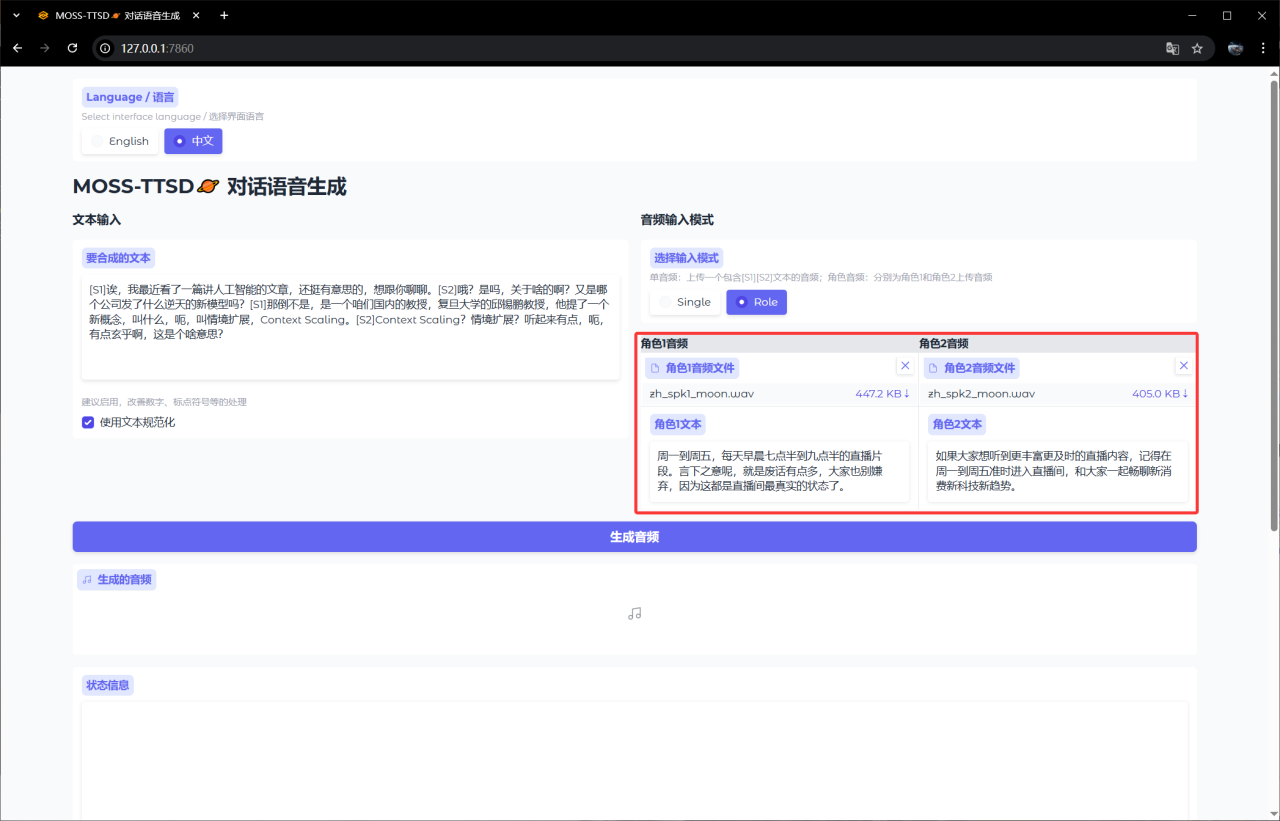Click the 文本输入 section heading
This screenshot has height=821, width=1280.
(x=97, y=220)
